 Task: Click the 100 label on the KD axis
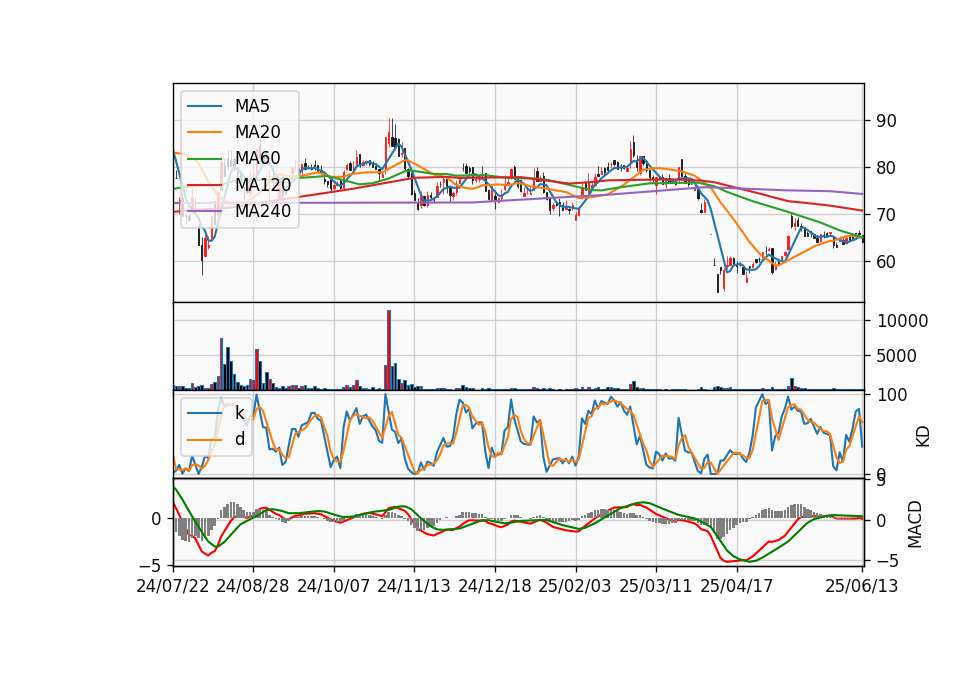pyautogui.click(x=892, y=395)
